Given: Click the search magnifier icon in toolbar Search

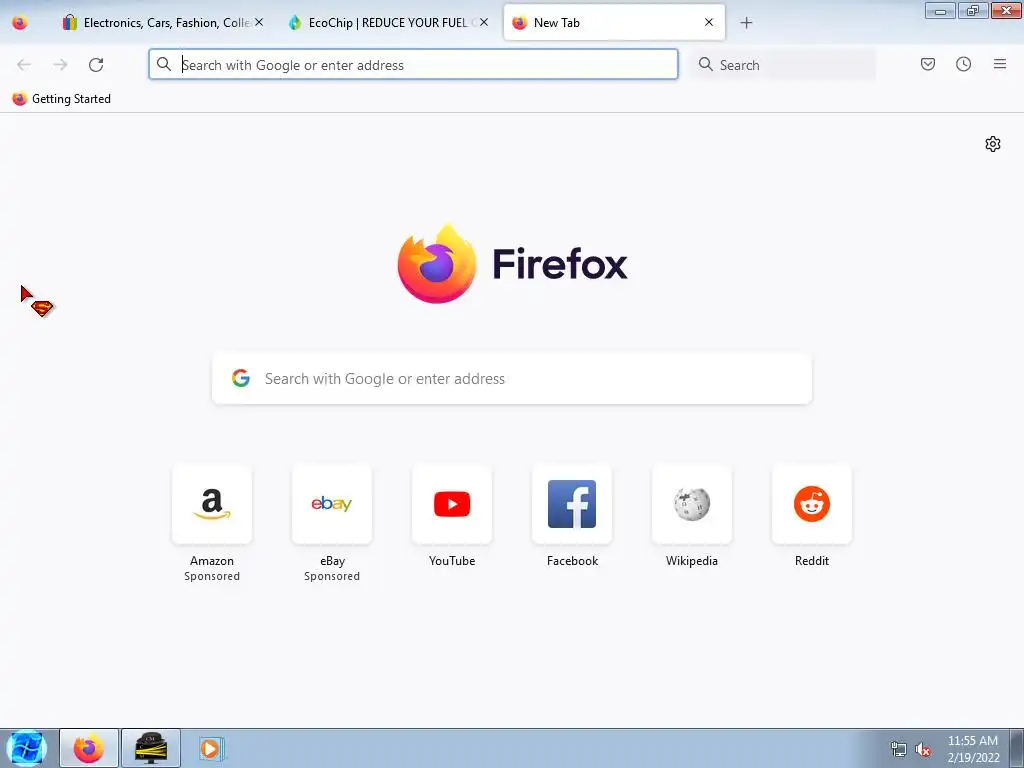Looking at the screenshot, I should tap(705, 65).
